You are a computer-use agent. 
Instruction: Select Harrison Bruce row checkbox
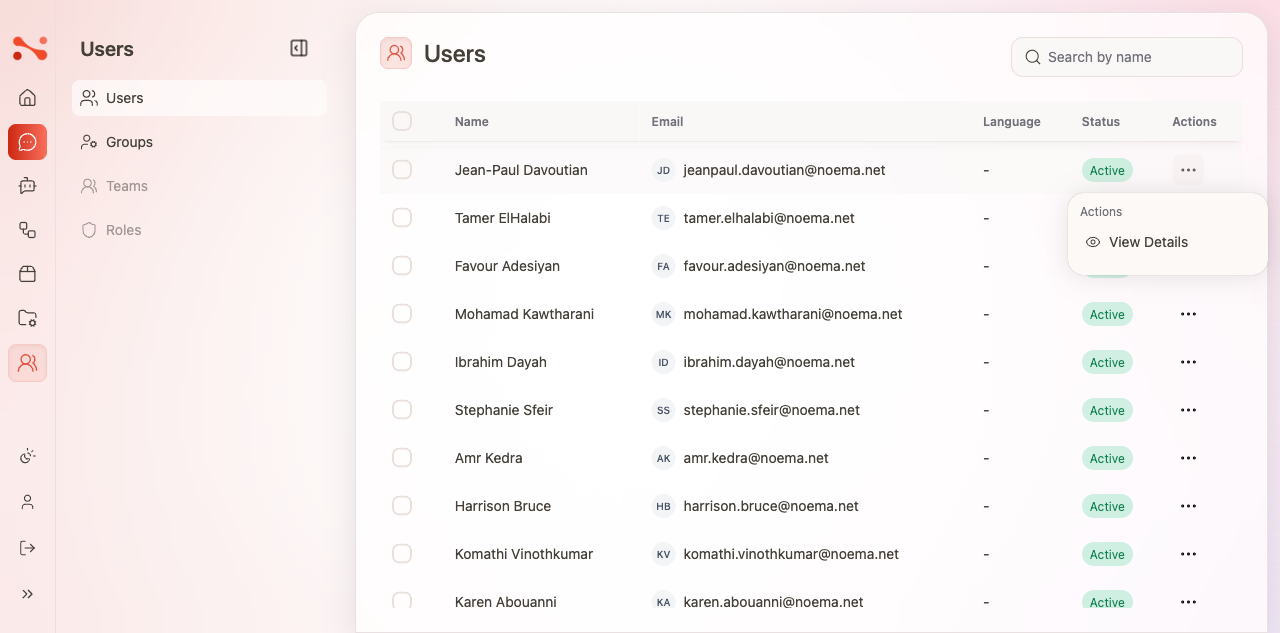point(402,506)
